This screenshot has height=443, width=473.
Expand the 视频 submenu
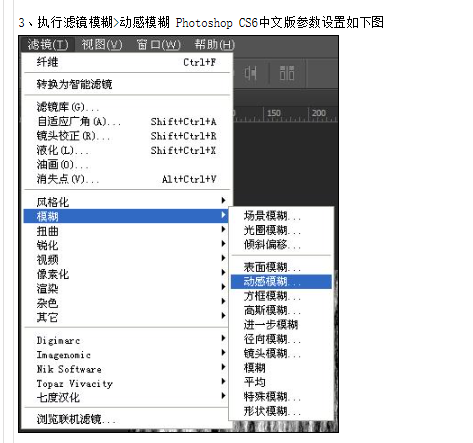(127, 259)
